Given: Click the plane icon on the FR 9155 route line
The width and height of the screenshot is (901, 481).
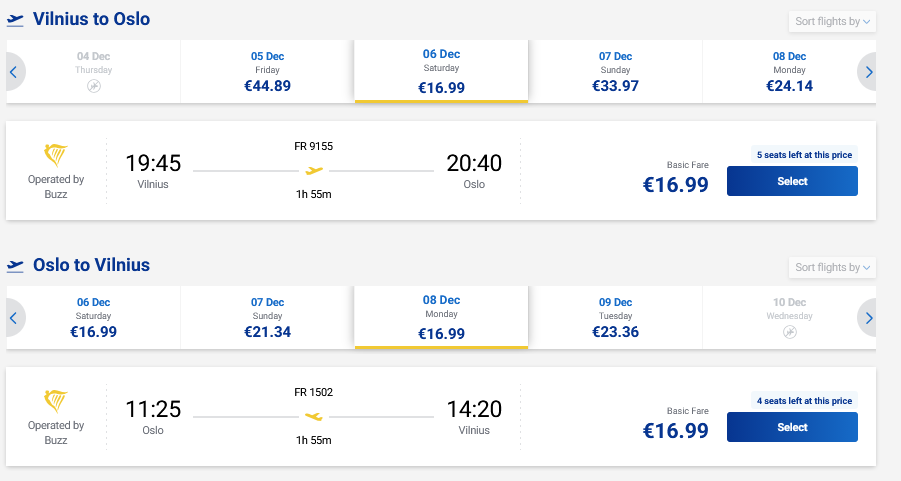Looking at the screenshot, I should point(314,170).
